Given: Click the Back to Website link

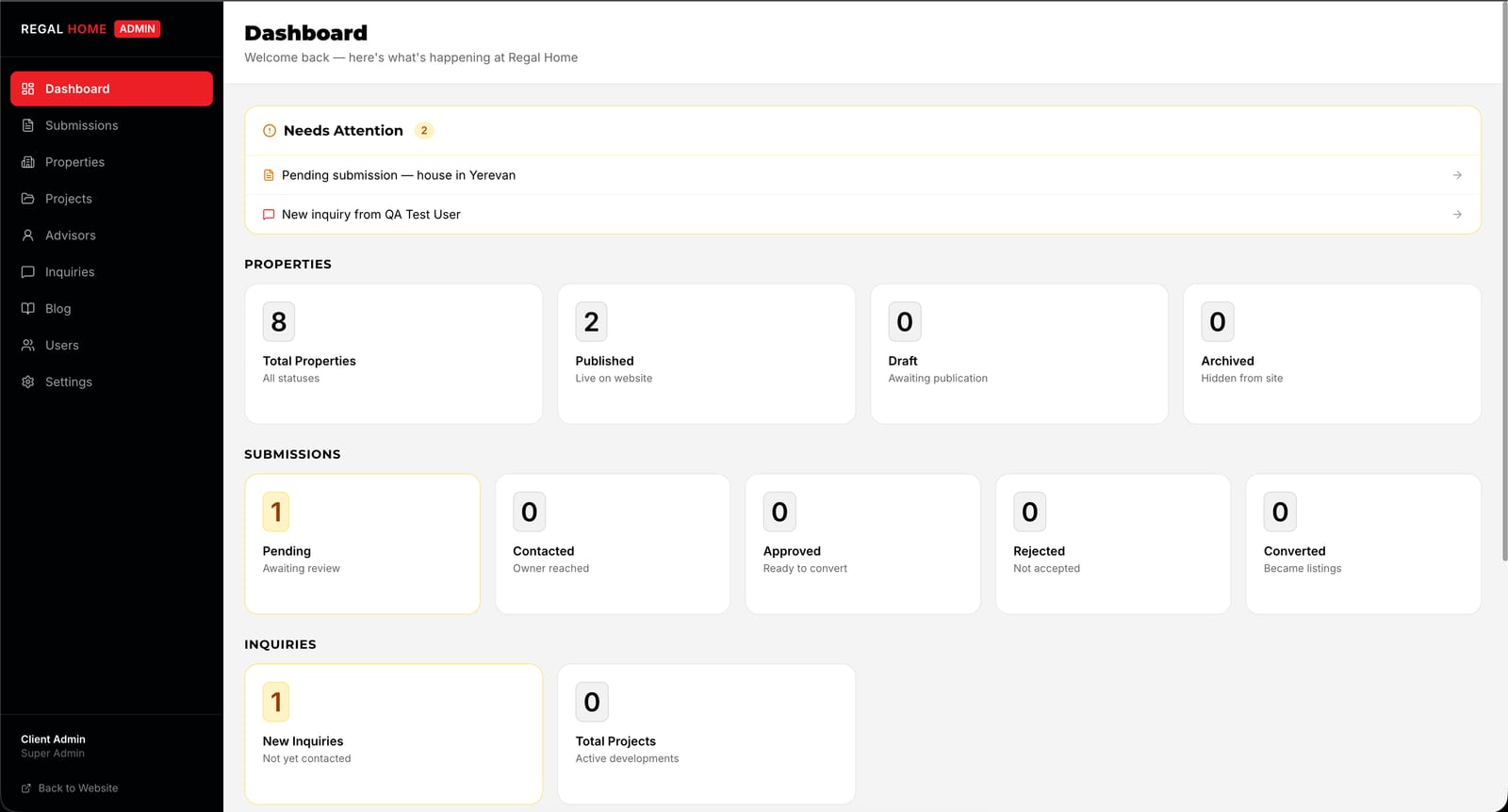Looking at the screenshot, I should (x=70, y=788).
